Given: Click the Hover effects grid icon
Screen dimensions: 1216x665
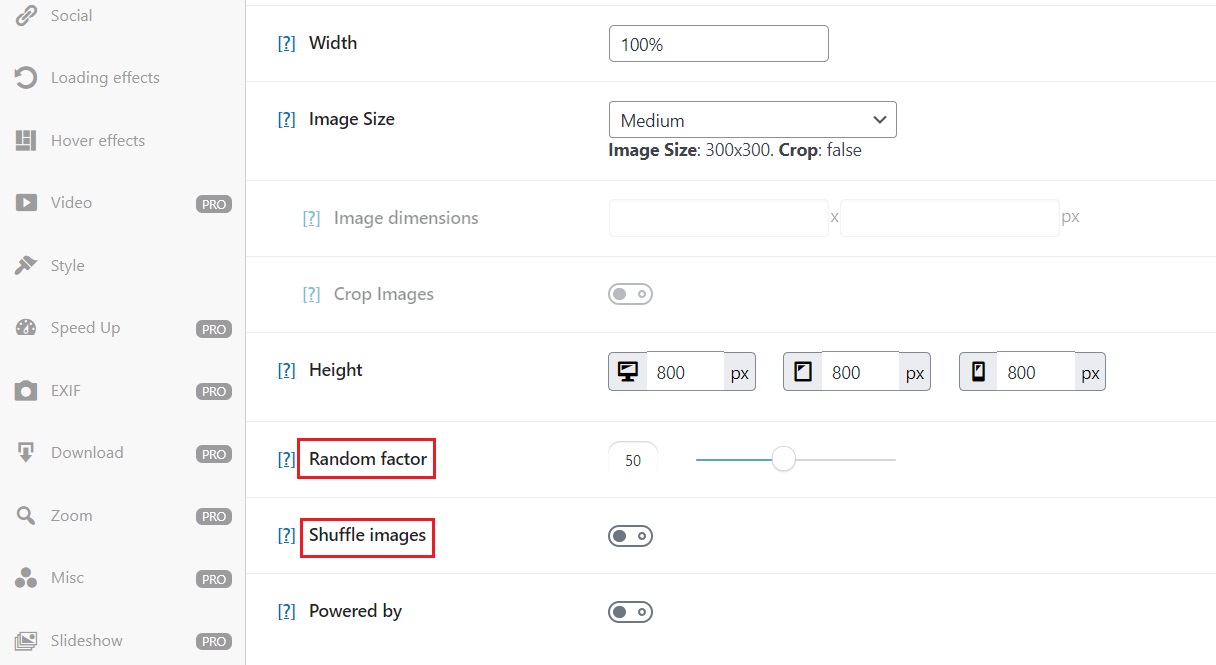Looking at the screenshot, I should (x=25, y=141).
